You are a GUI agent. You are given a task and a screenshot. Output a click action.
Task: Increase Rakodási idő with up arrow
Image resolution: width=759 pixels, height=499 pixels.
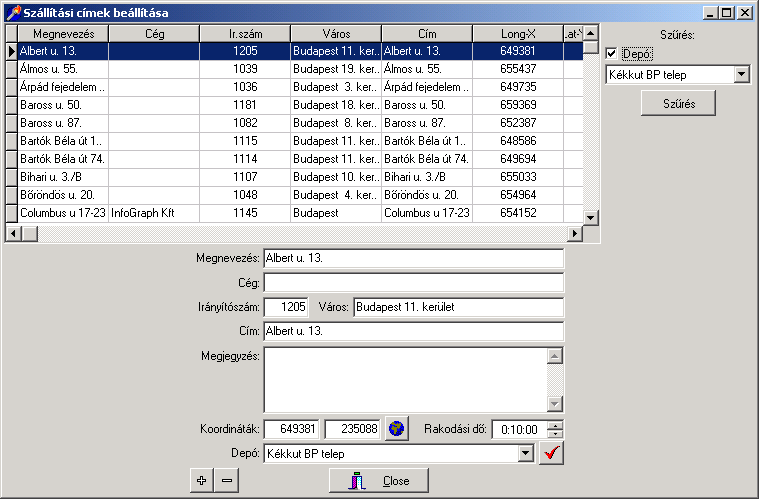point(556,423)
